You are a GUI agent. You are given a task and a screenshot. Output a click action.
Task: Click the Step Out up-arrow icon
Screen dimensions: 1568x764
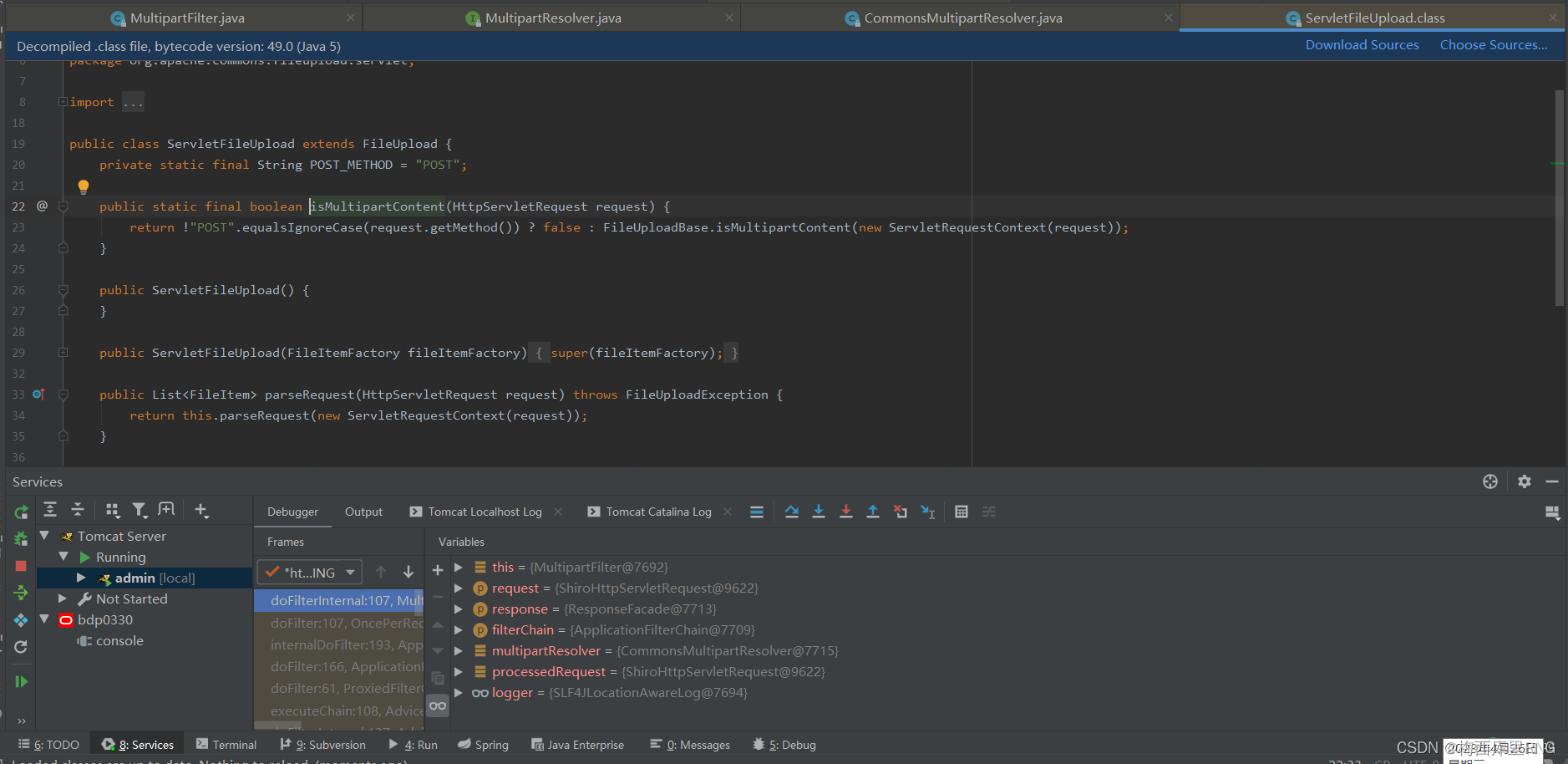[x=873, y=512]
